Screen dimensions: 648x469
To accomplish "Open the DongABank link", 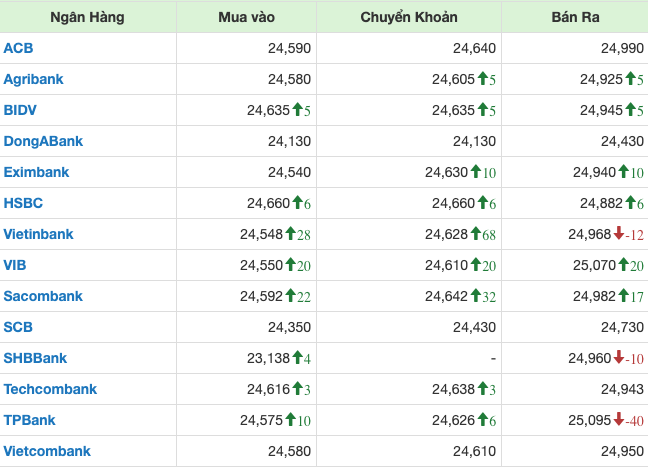I will tap(43, 141).
